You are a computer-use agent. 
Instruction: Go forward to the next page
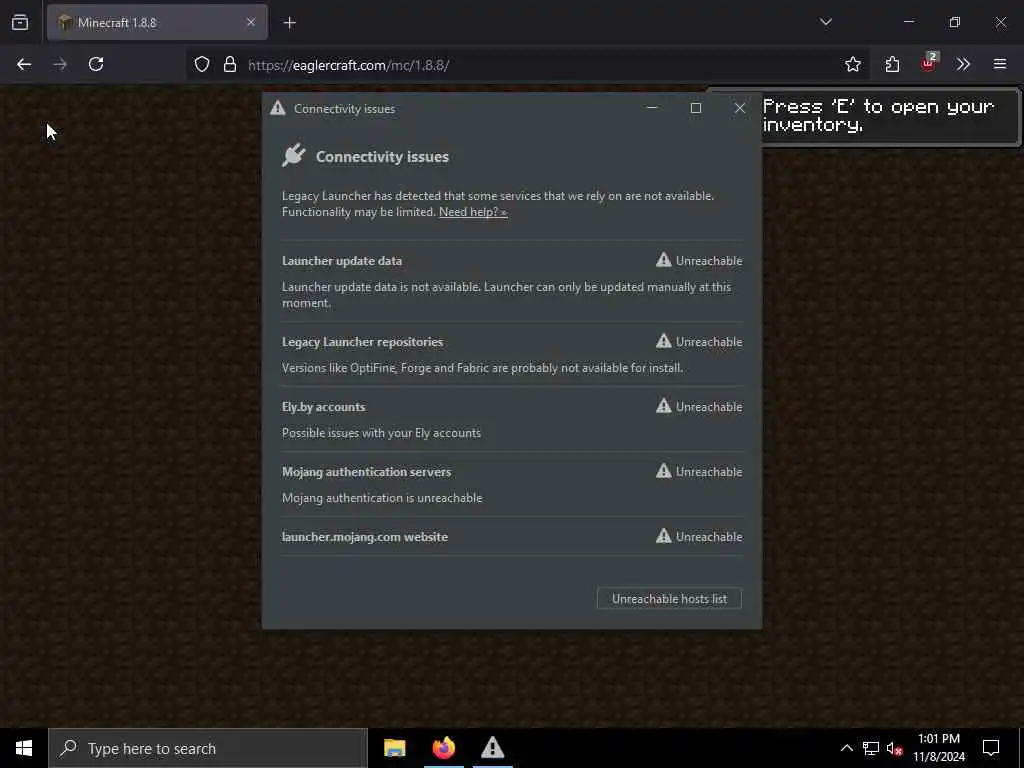point(60,64)
